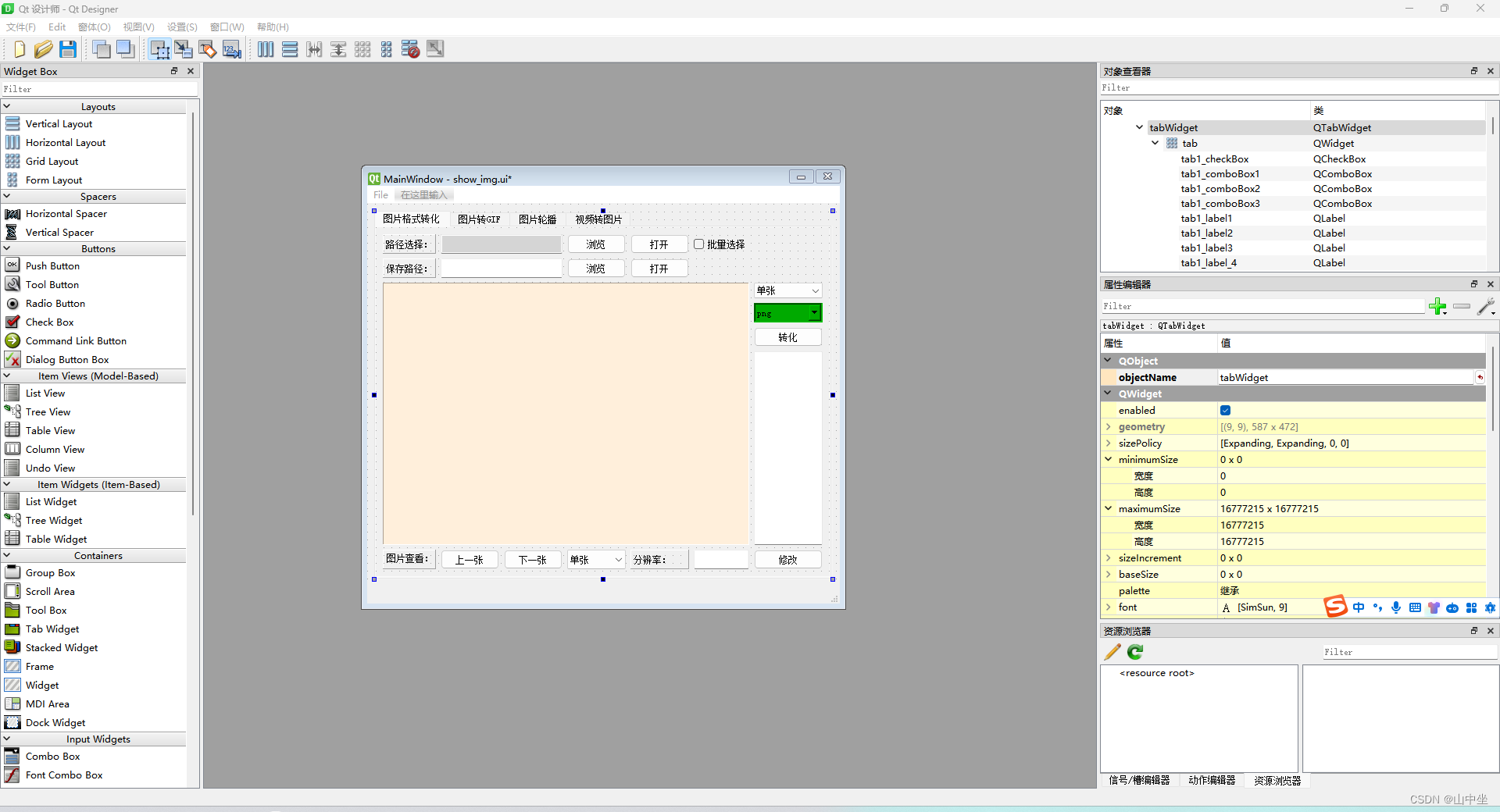Collapse the Buttons category in Widget Box
1500x812 pixels.
point(7,248)
